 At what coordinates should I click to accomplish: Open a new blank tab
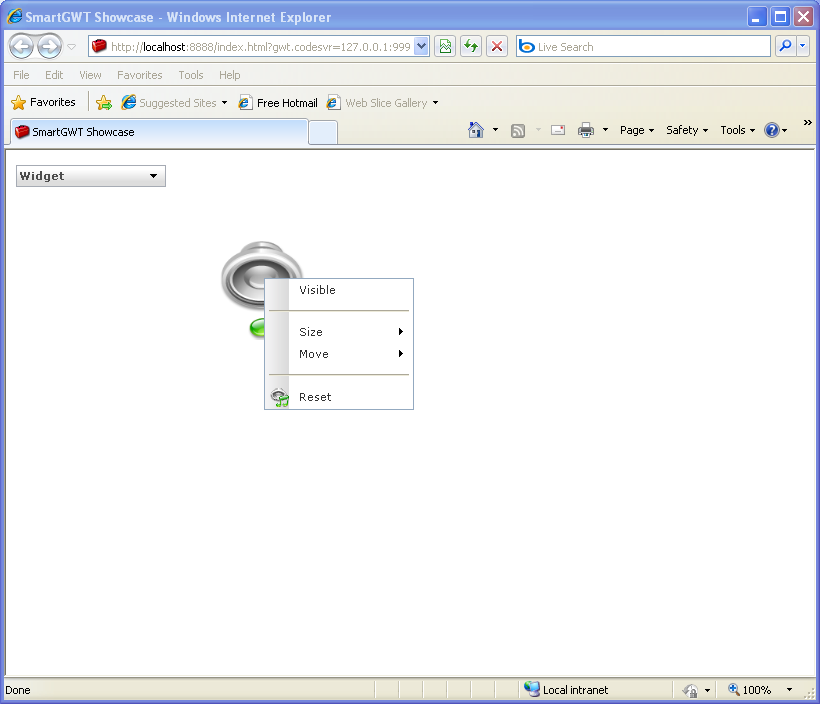pos(323,132)
